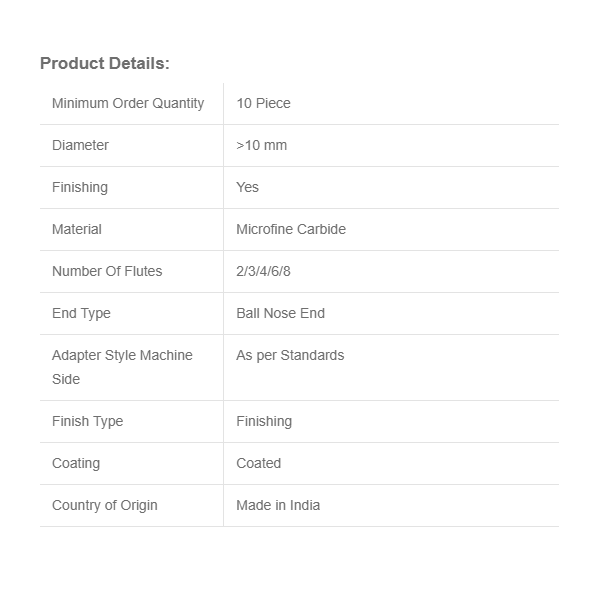The image size is (600, 600).
Task: Click the Finish Type label
Action: click(88, 421)
